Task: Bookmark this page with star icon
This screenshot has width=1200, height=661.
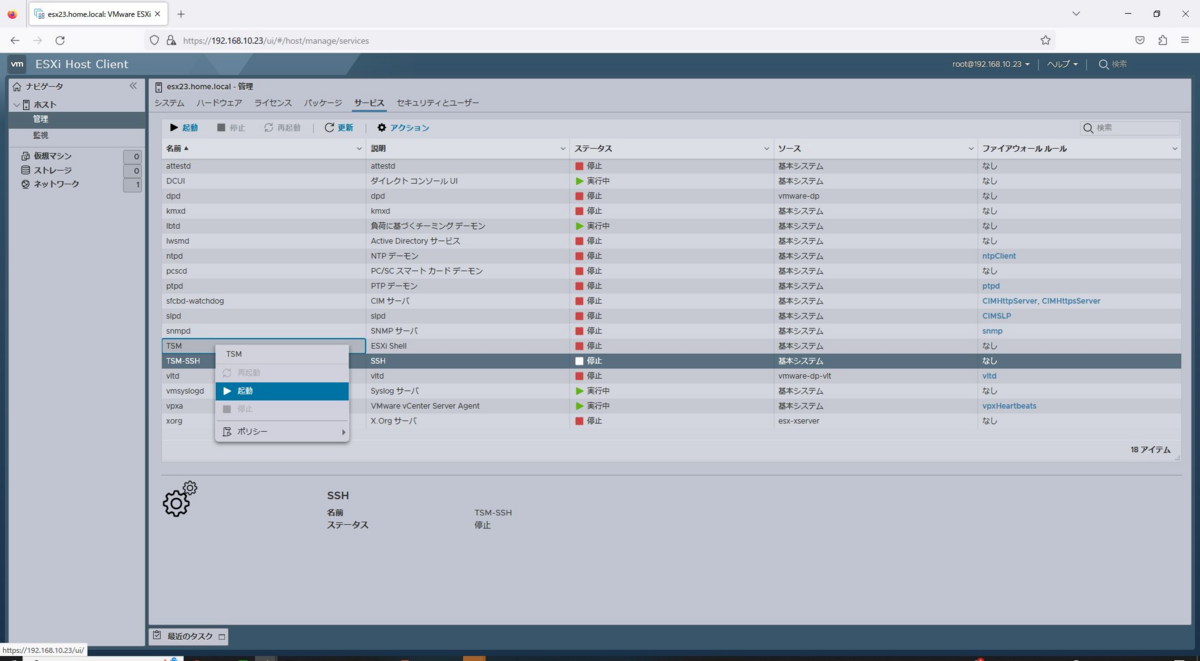Action: pos(1045,40)
